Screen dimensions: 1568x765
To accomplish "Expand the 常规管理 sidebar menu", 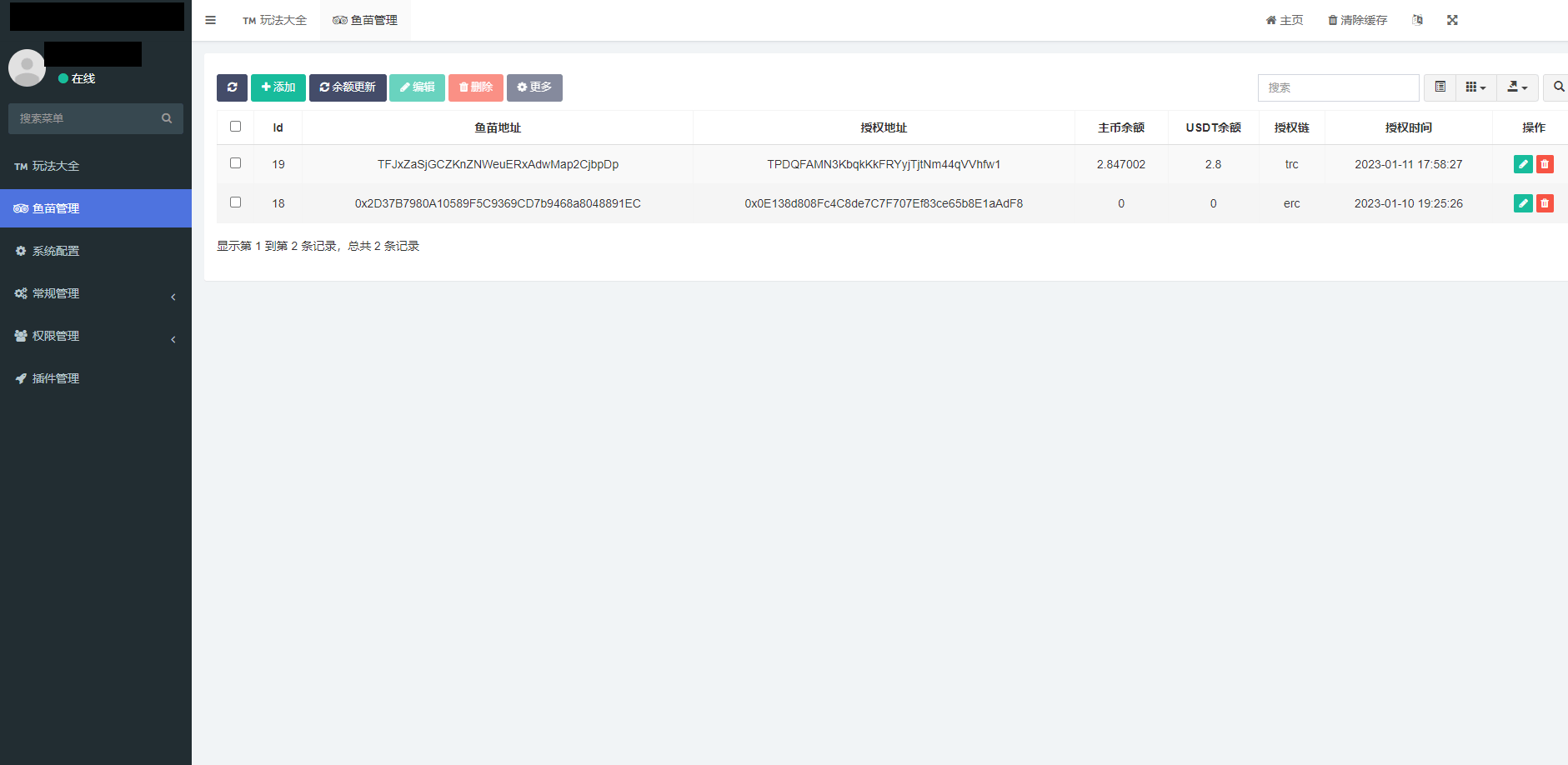I will pos(95,293).
